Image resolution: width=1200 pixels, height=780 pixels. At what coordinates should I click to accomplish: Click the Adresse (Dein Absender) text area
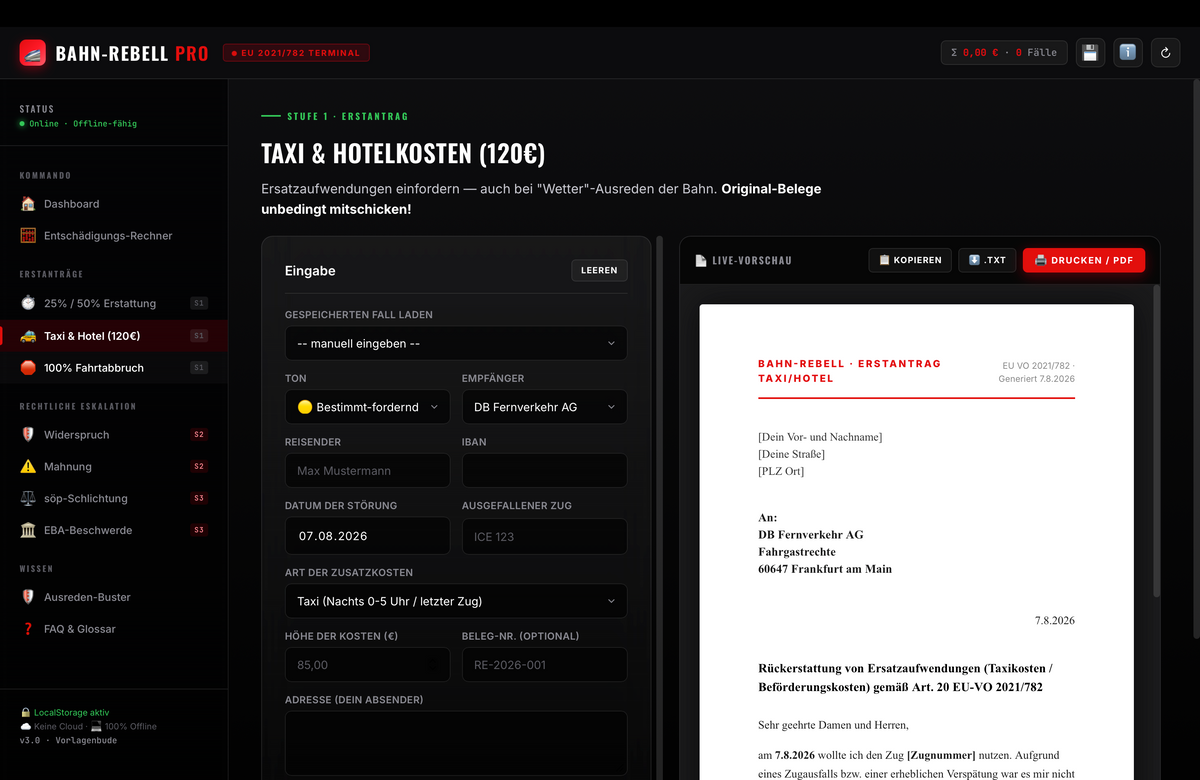(456, 743)
